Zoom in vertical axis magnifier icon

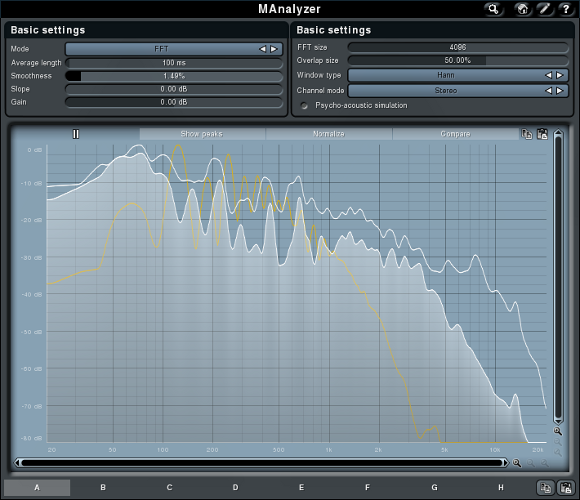click(558, 431)
